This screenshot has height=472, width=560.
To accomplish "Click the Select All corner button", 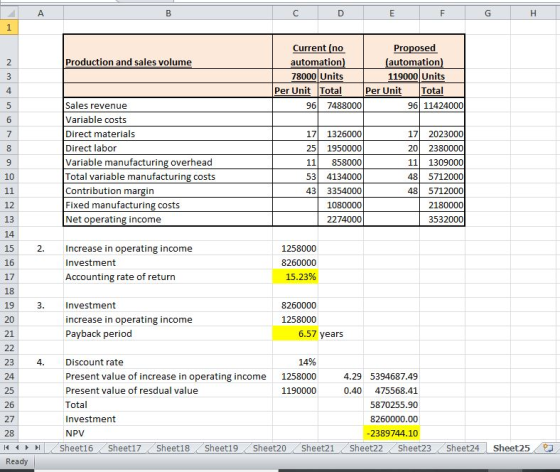I will tap(9, 13).
